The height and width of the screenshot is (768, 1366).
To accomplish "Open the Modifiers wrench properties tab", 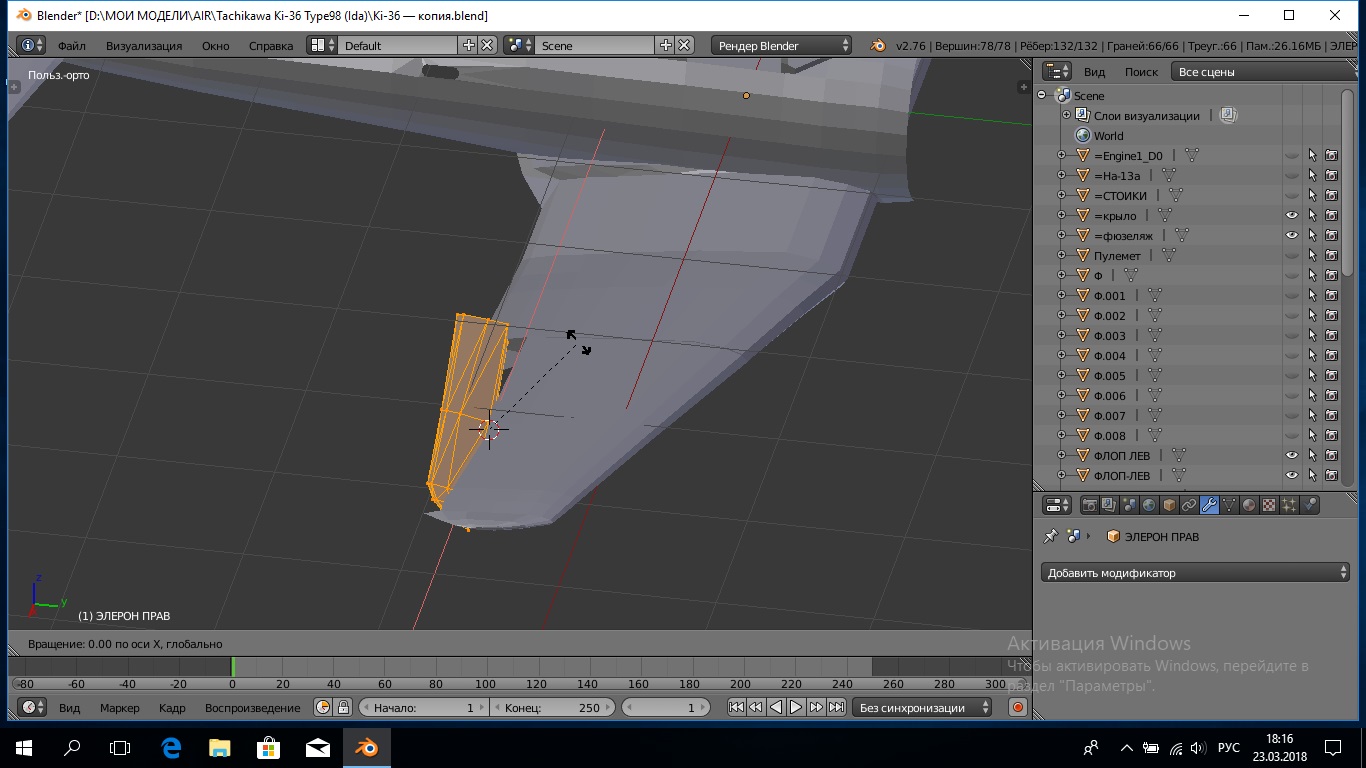I will [x=1209, y=505].
